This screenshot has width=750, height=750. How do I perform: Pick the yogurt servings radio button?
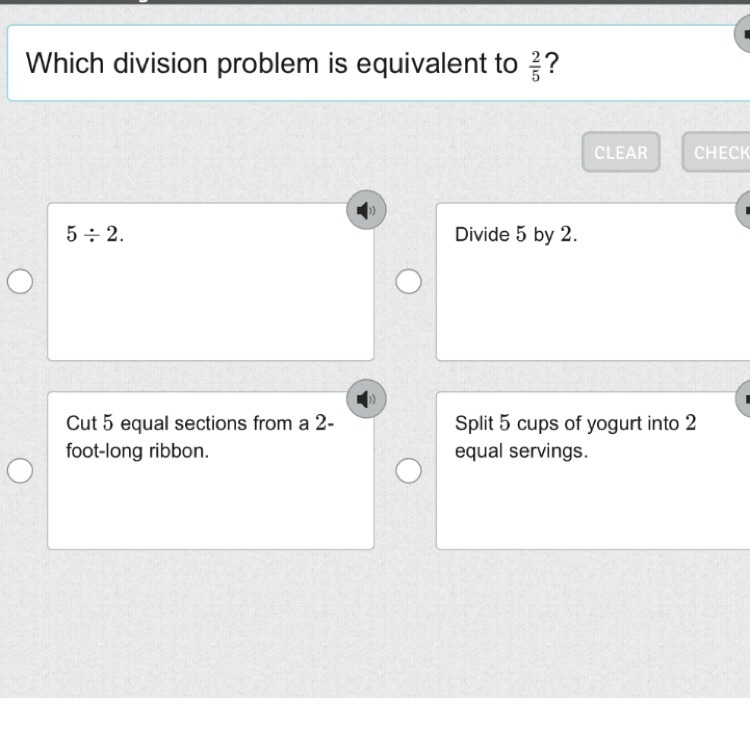pyautogui.click(x=408, y=470)
